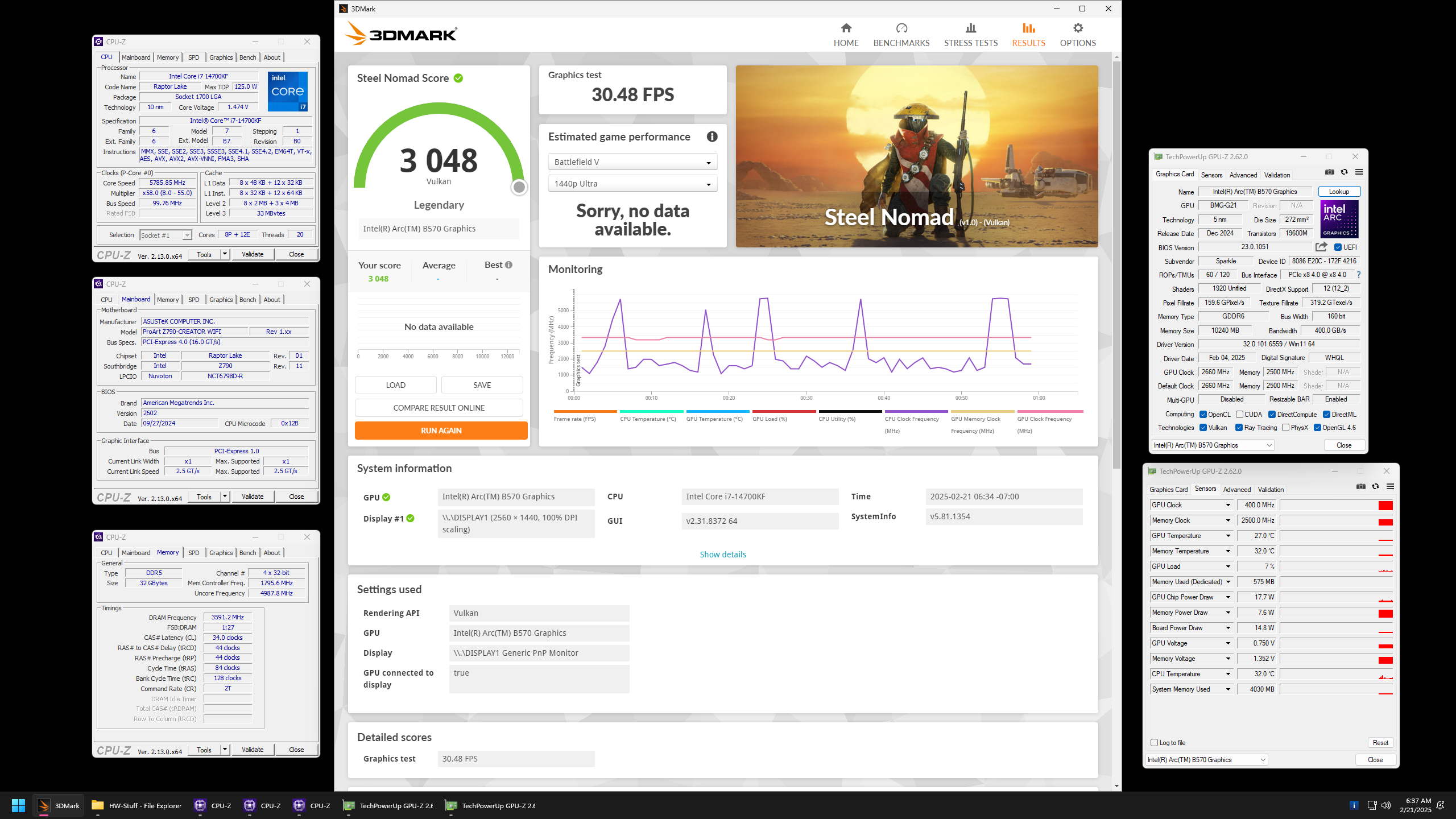This screenshot has width=1456, height=819.
Task: Switch to Advanced tab in GPU-Z Graphics Card window
Action: coord(1243,175)
